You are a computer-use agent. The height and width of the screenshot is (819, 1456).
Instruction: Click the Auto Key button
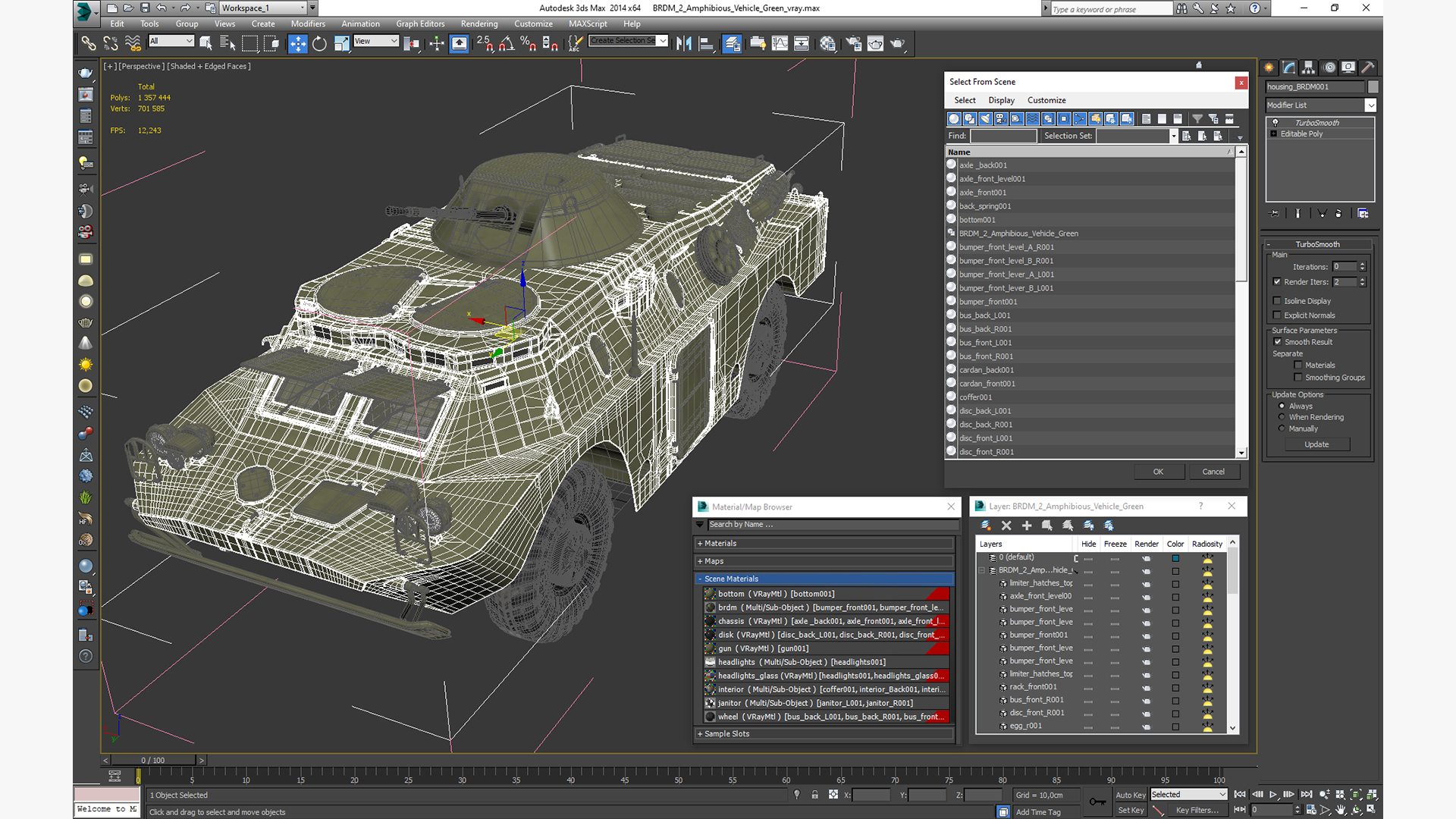1130,795
